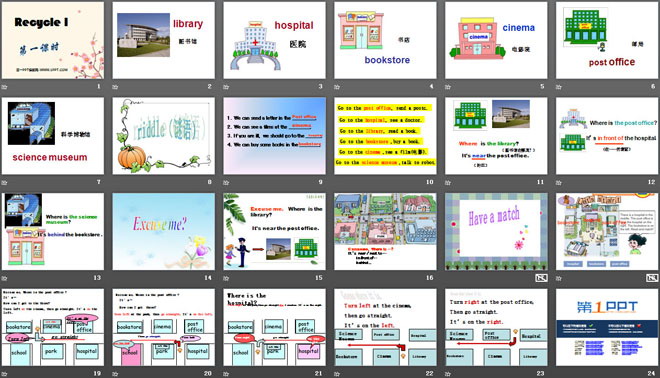
Task: Select slide 15 with the policeman picture
Action: pyautogui.click(x=274, y=232)
